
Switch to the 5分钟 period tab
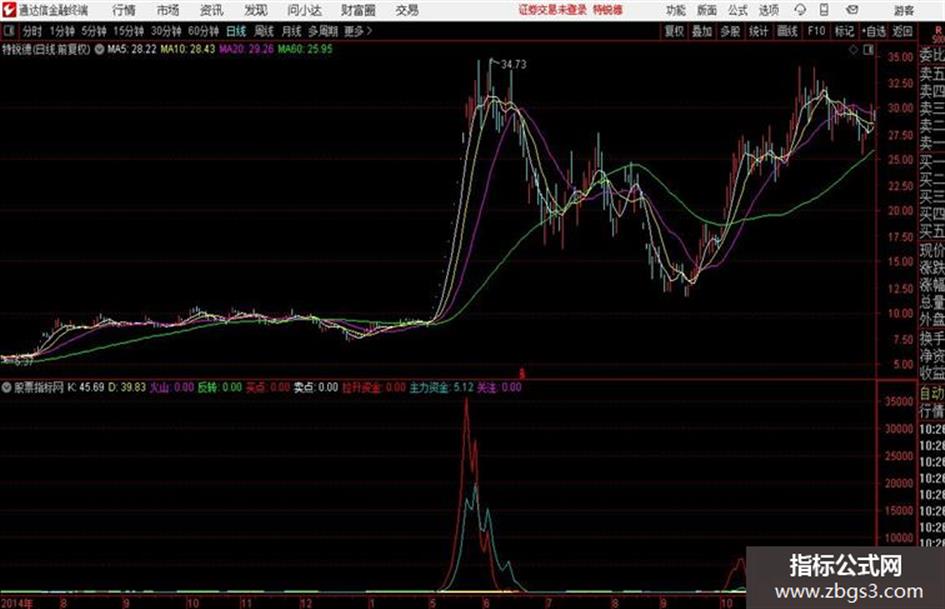(93, 31)
